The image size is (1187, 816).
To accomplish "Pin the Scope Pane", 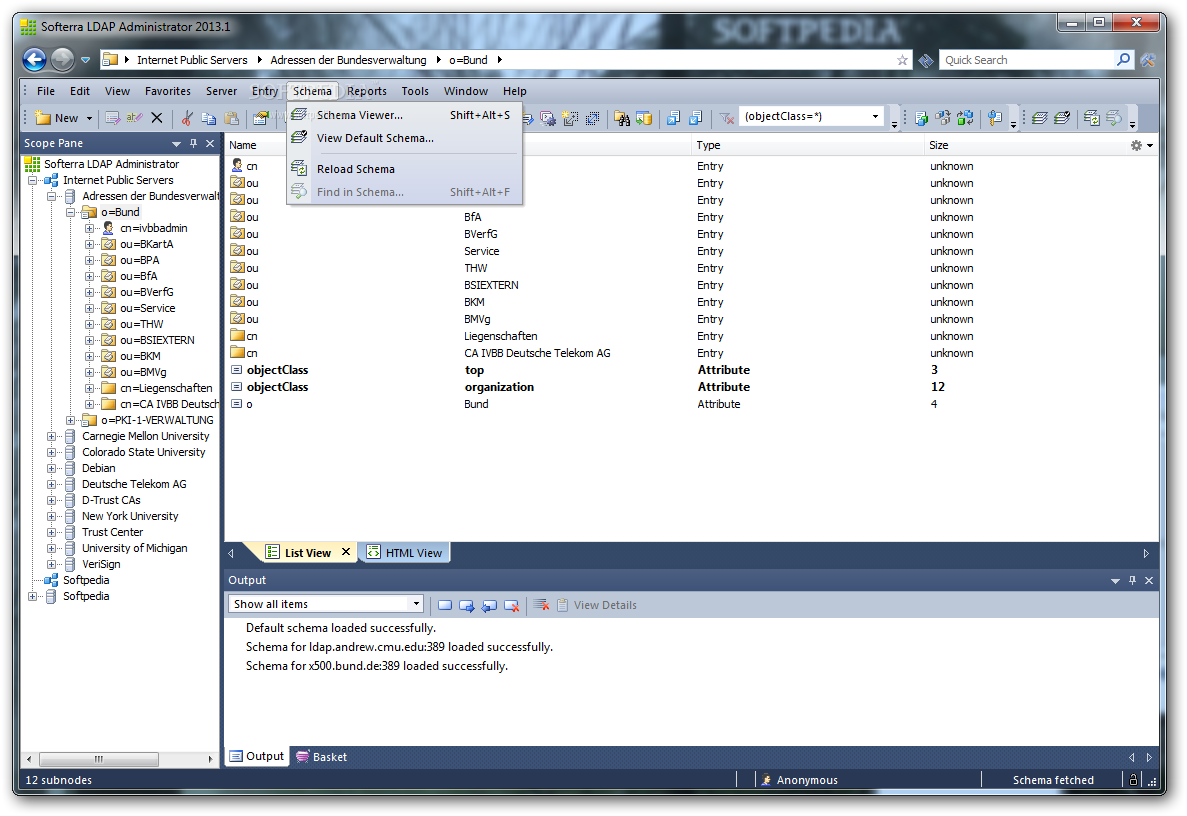I will pos(193,143).
